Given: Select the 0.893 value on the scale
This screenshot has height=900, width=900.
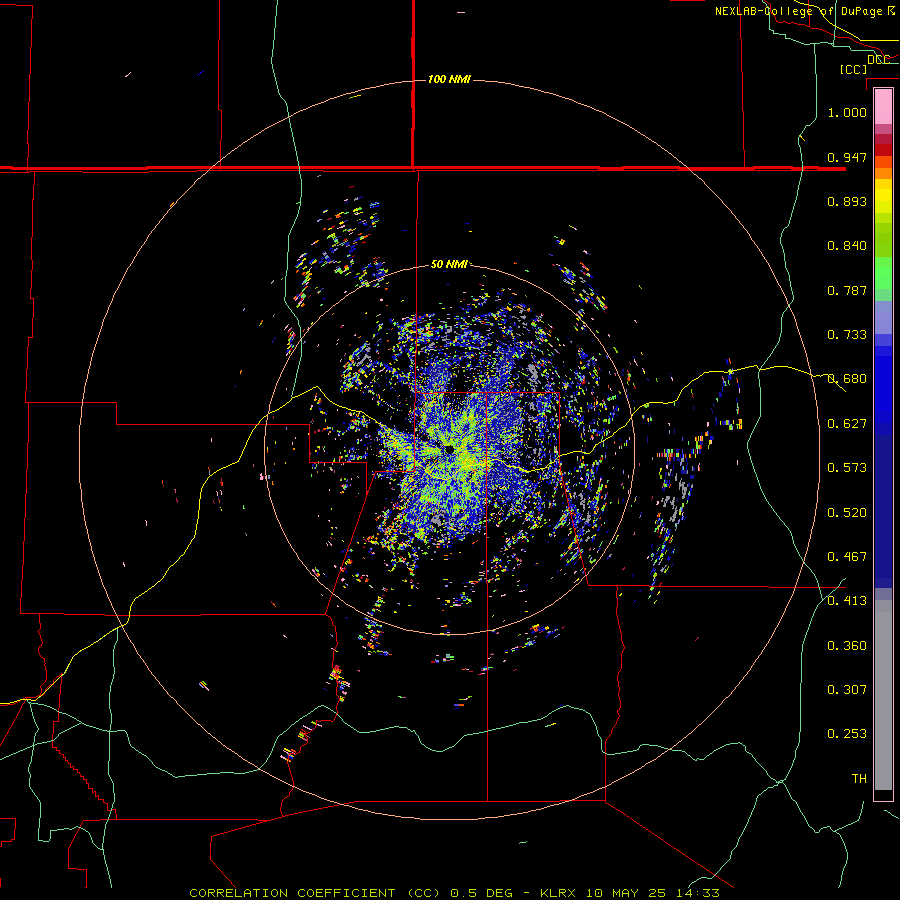Looking at the screenshot, I should pos(847,201).
